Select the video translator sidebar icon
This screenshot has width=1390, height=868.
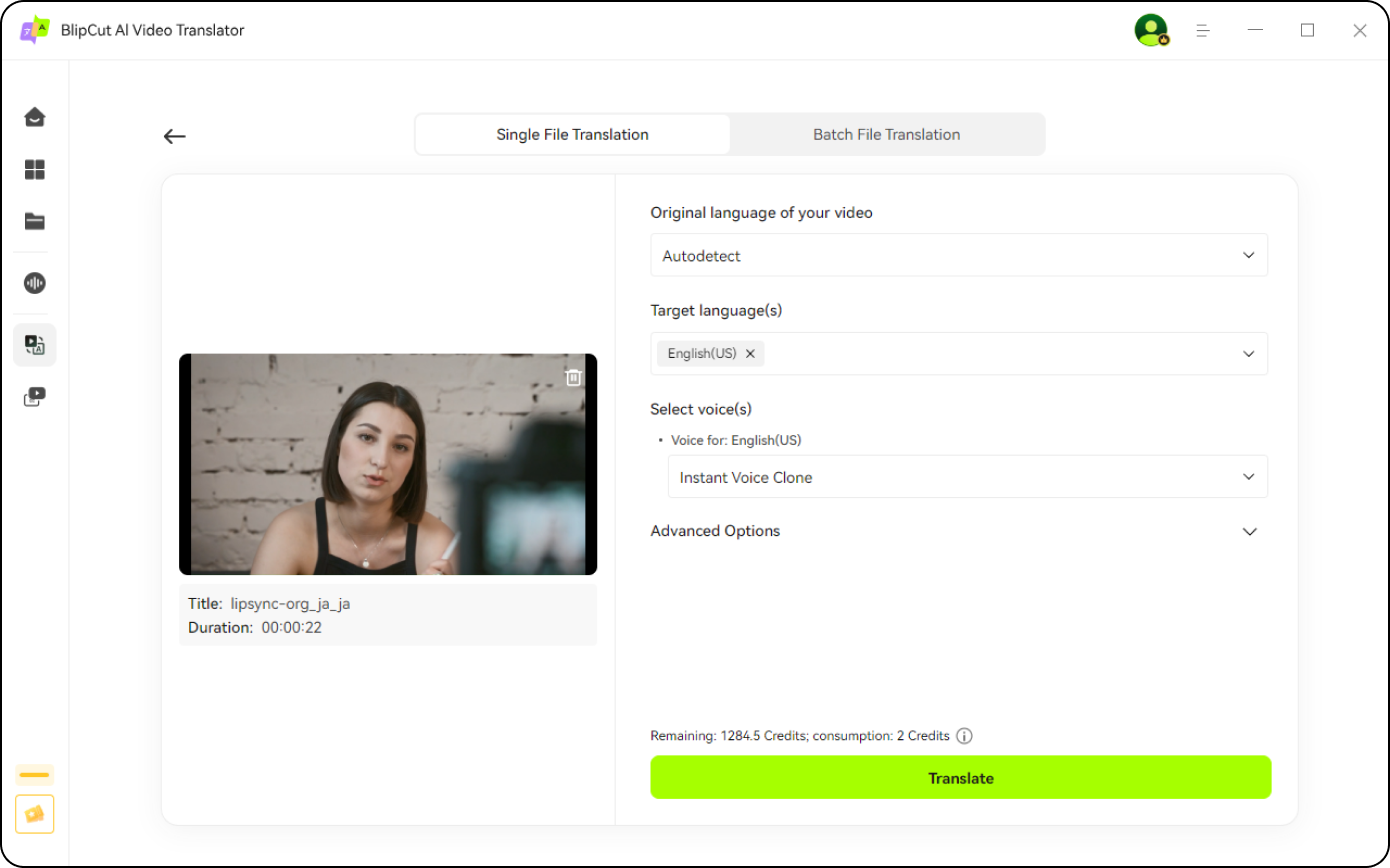pyautogui.click(x=35, y=345)
